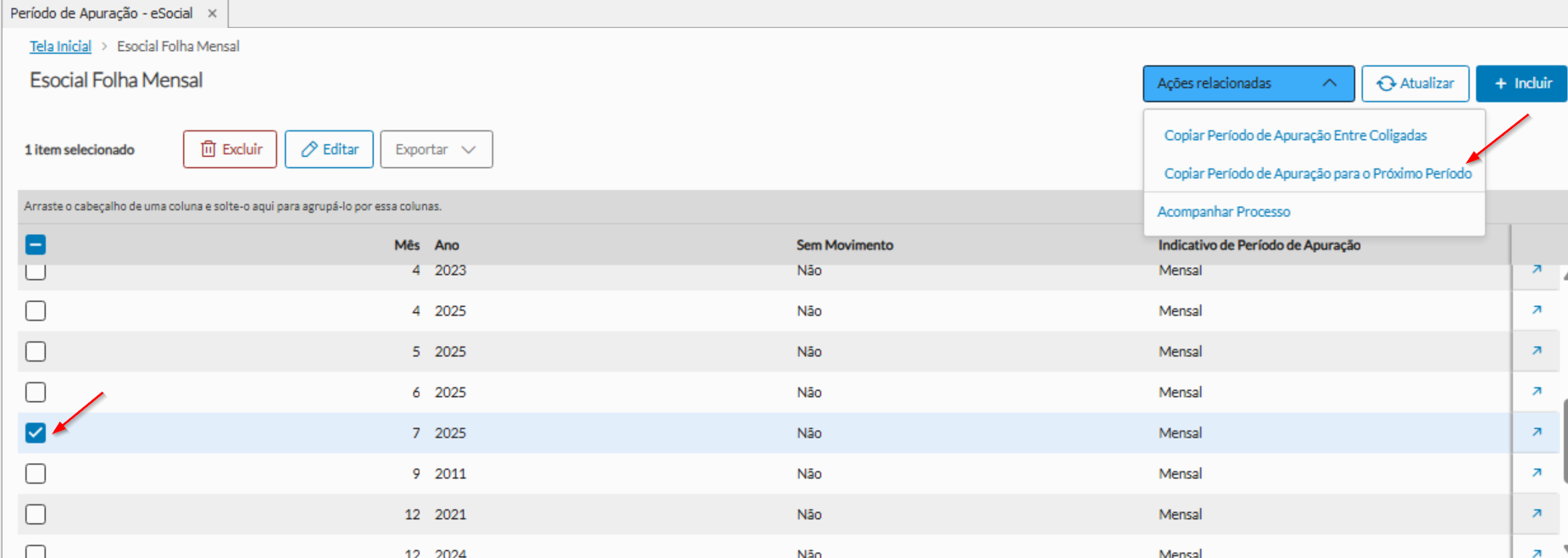Select Copiar Período de Apuração para o Próximo Período
The image size is (1568, 558).
pos(1317,174)
